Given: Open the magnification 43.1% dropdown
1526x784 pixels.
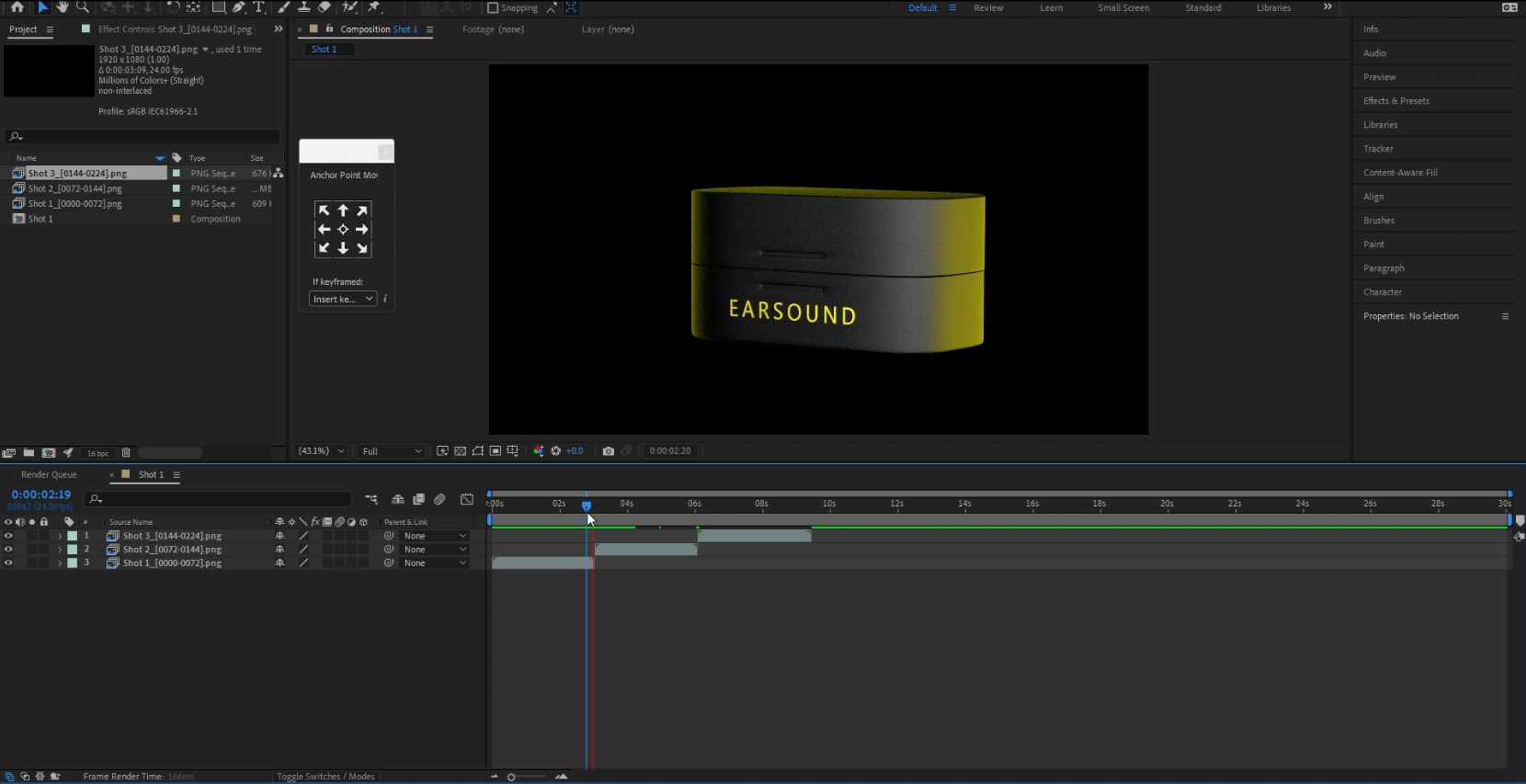Looking at the screenshot, I should click(322, 450).
